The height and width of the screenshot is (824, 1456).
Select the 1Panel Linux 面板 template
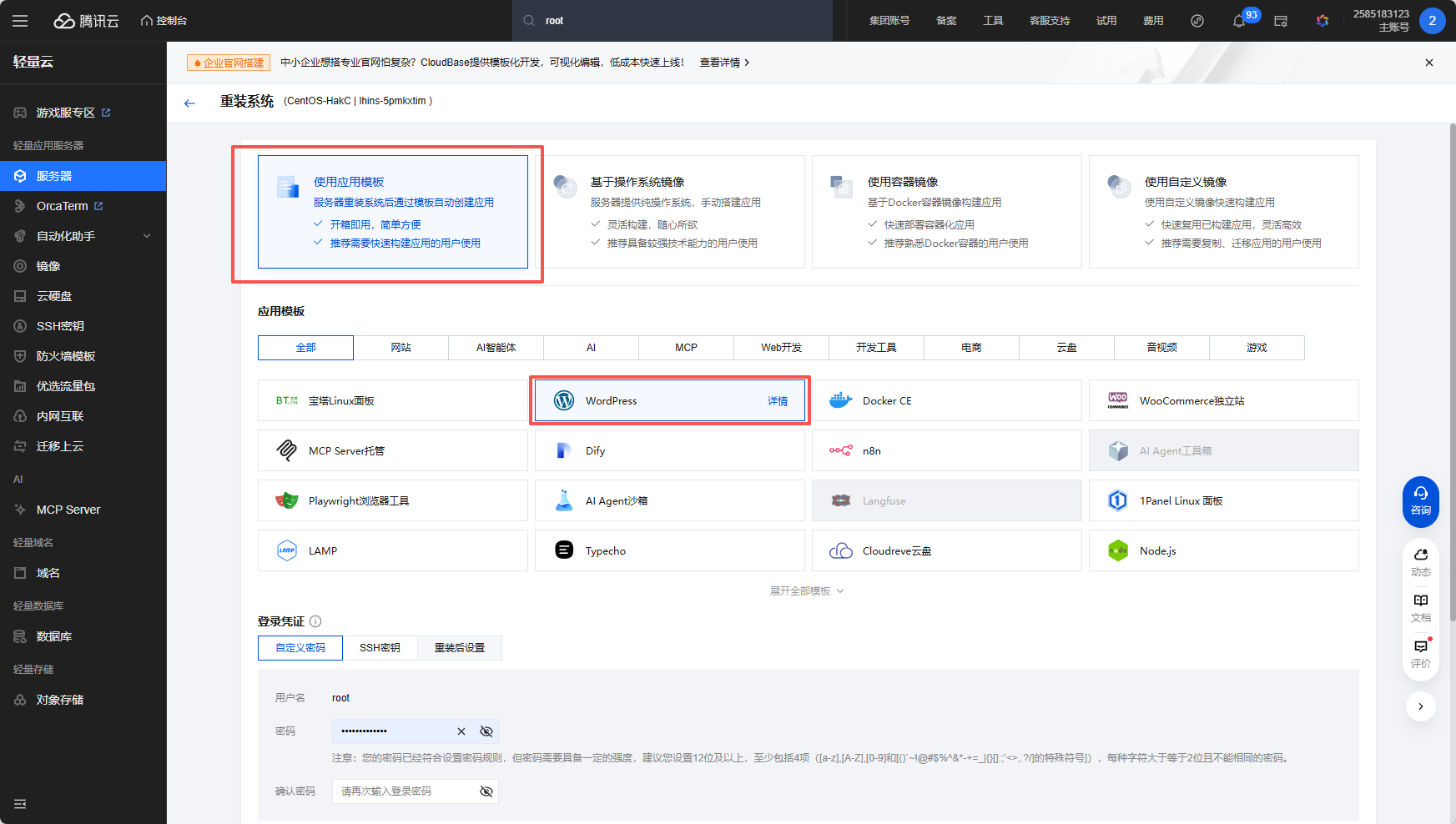[x=1224, y=500]
